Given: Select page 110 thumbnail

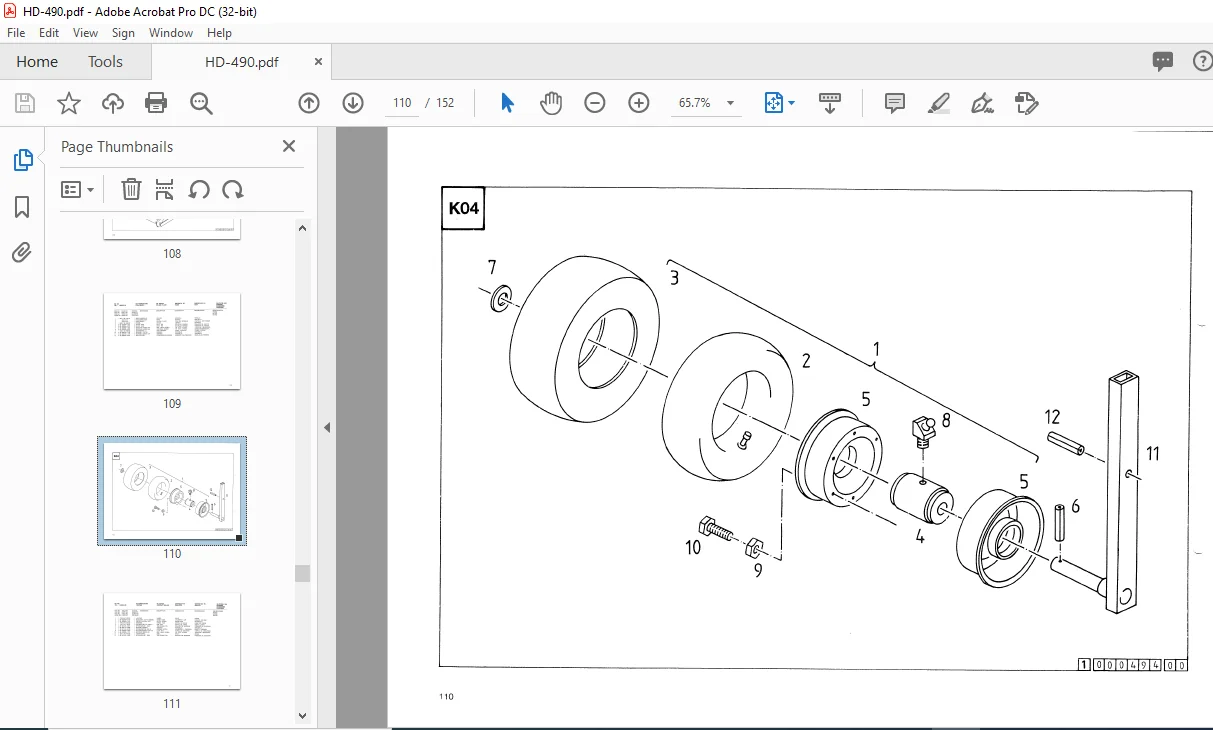Looking at the screenshot, I should pyautogui.click(x=172, y=491).
